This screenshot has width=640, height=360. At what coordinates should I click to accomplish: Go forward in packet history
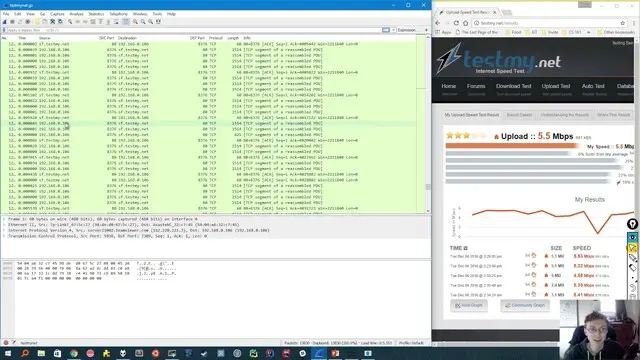[x=85, y=22]
